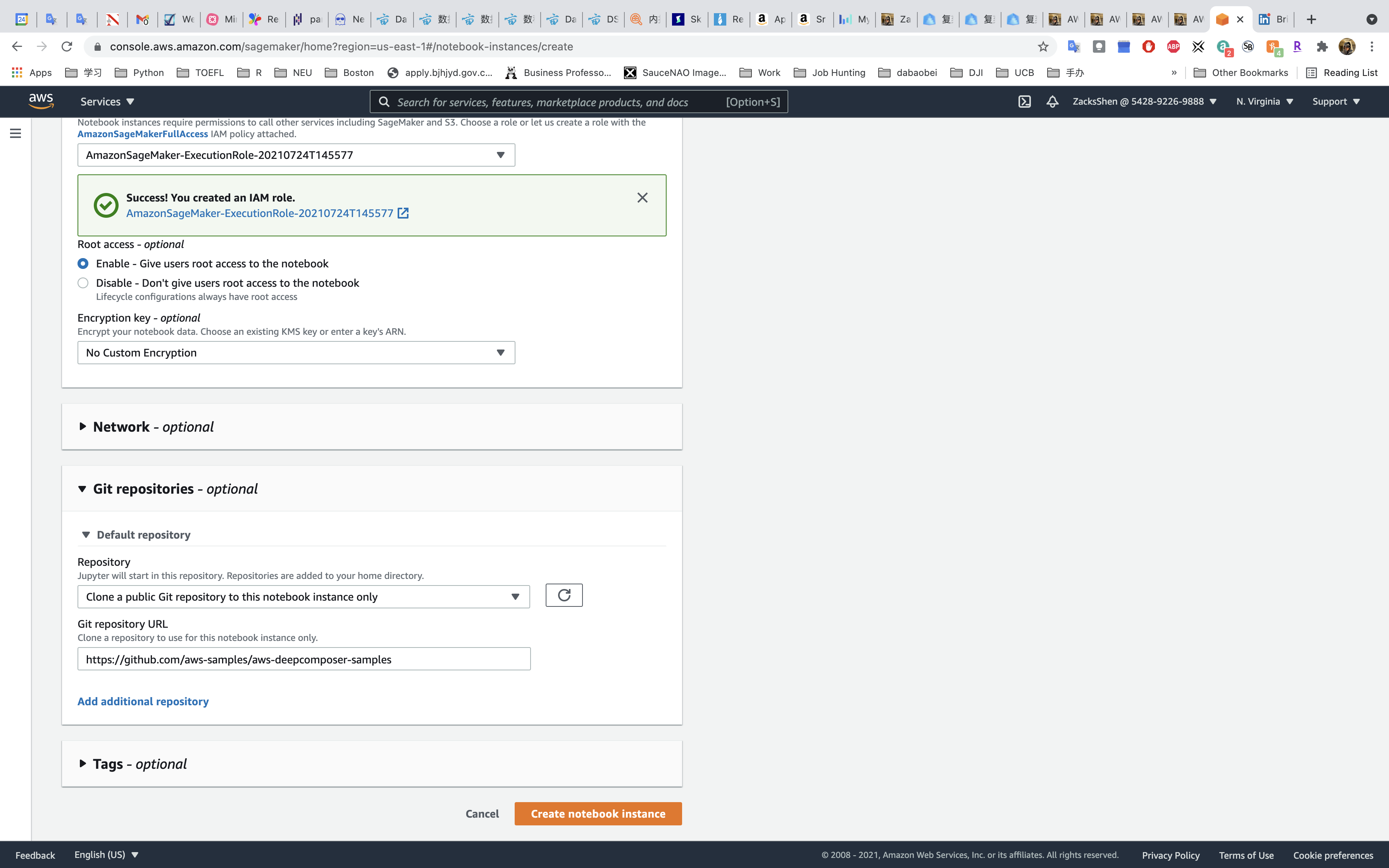Image resolution: width=1389 pixels, height=868 pixels.
Task: Open the Services menu
Action: (107, 102)
